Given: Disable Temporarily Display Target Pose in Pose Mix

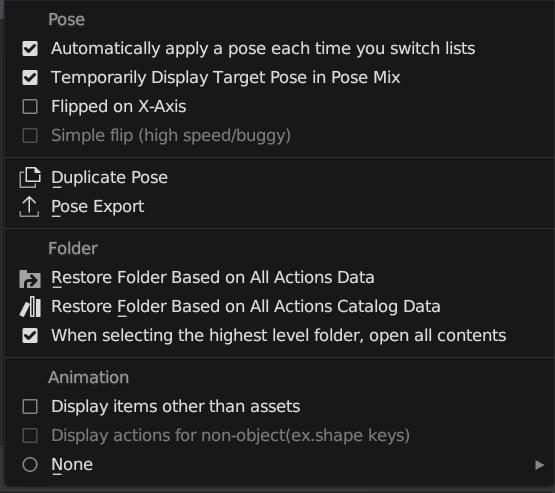Looking at the screenshot, I should 30,78.
